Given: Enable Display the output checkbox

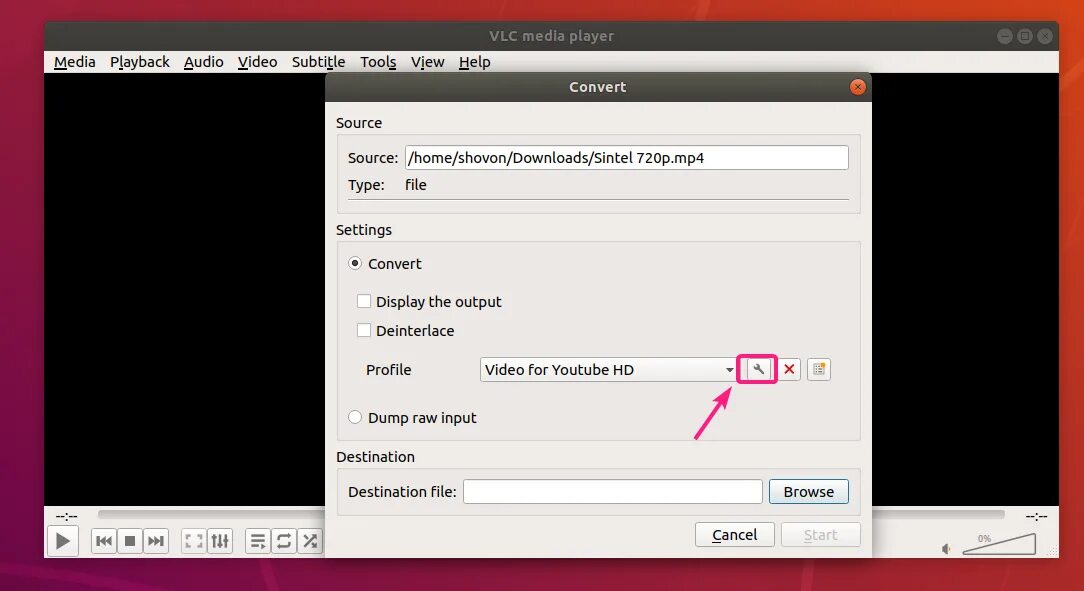Looking at the screenshot, I should pyautogui.click(x=364, y=301).
